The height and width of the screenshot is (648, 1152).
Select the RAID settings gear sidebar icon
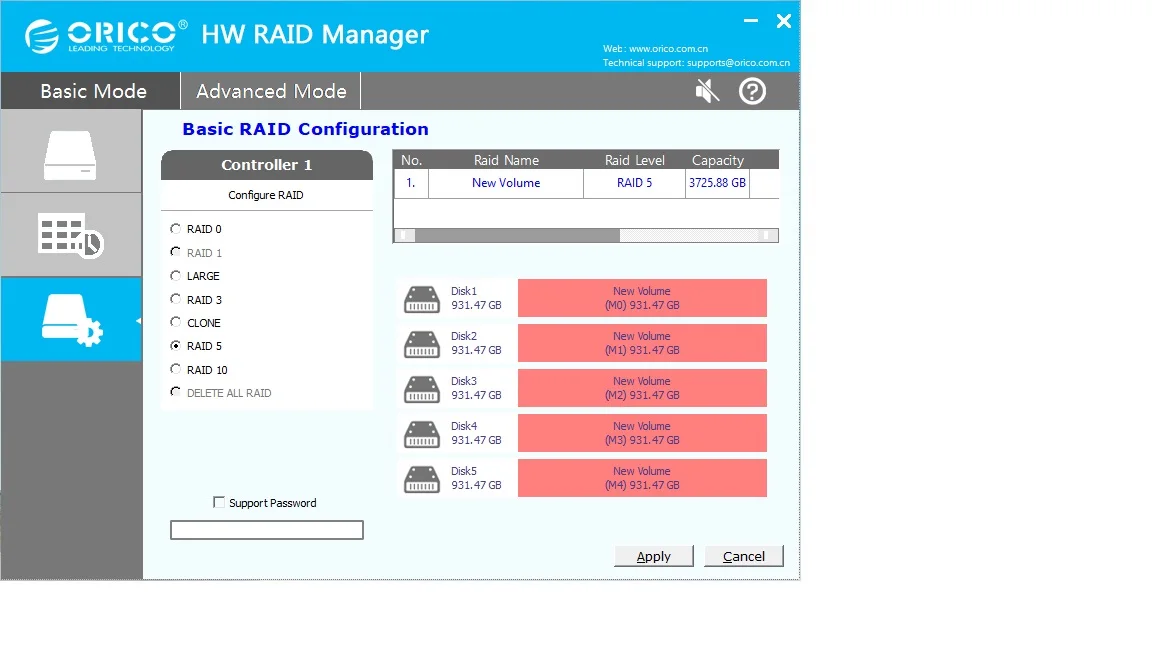[70, 320]
